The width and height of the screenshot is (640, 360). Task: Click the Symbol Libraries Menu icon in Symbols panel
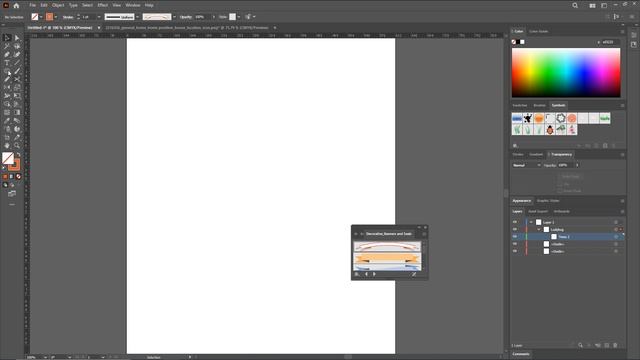[515, 145]
